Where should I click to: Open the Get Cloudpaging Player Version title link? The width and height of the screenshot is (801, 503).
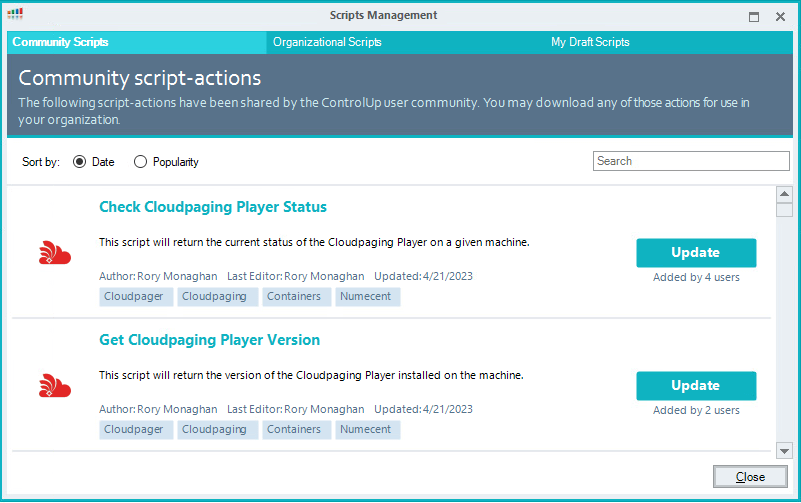[x=209, y=340]
